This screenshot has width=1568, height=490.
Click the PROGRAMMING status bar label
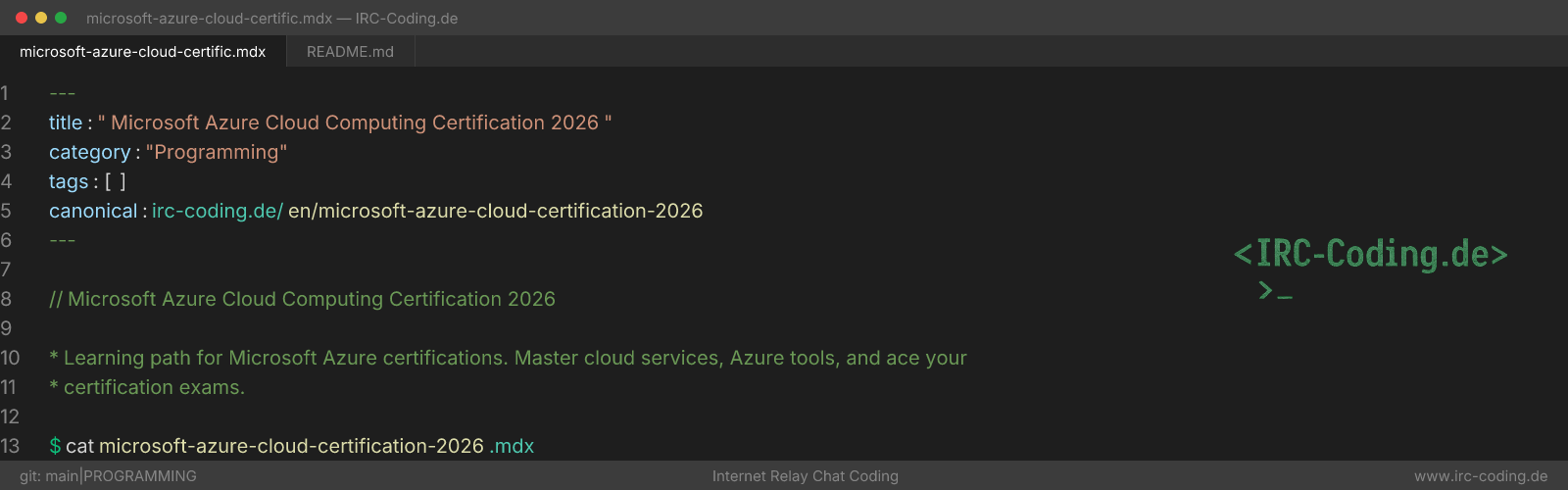(140, 476)
